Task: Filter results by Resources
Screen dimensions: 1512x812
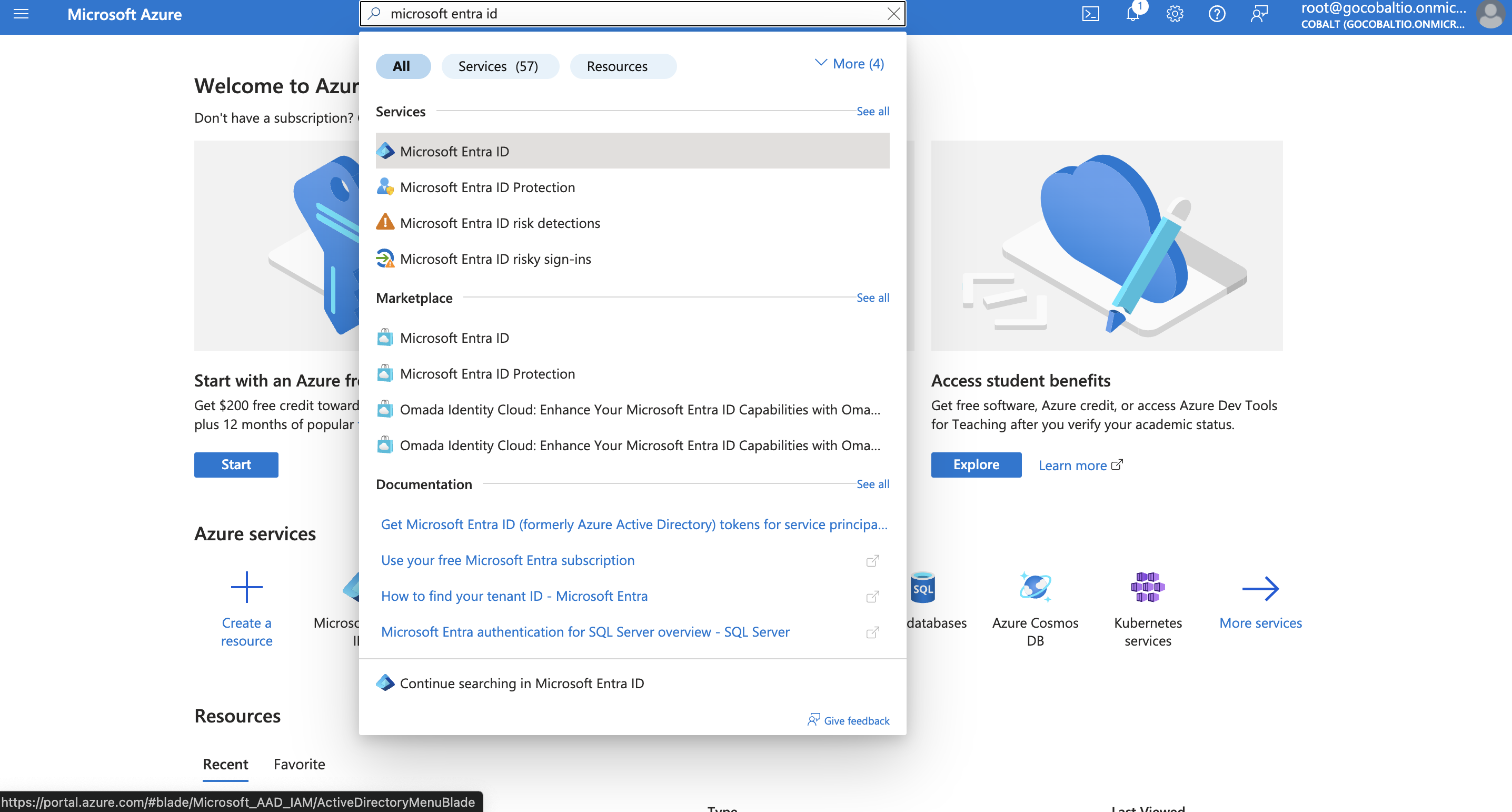Action: point(618,66)
